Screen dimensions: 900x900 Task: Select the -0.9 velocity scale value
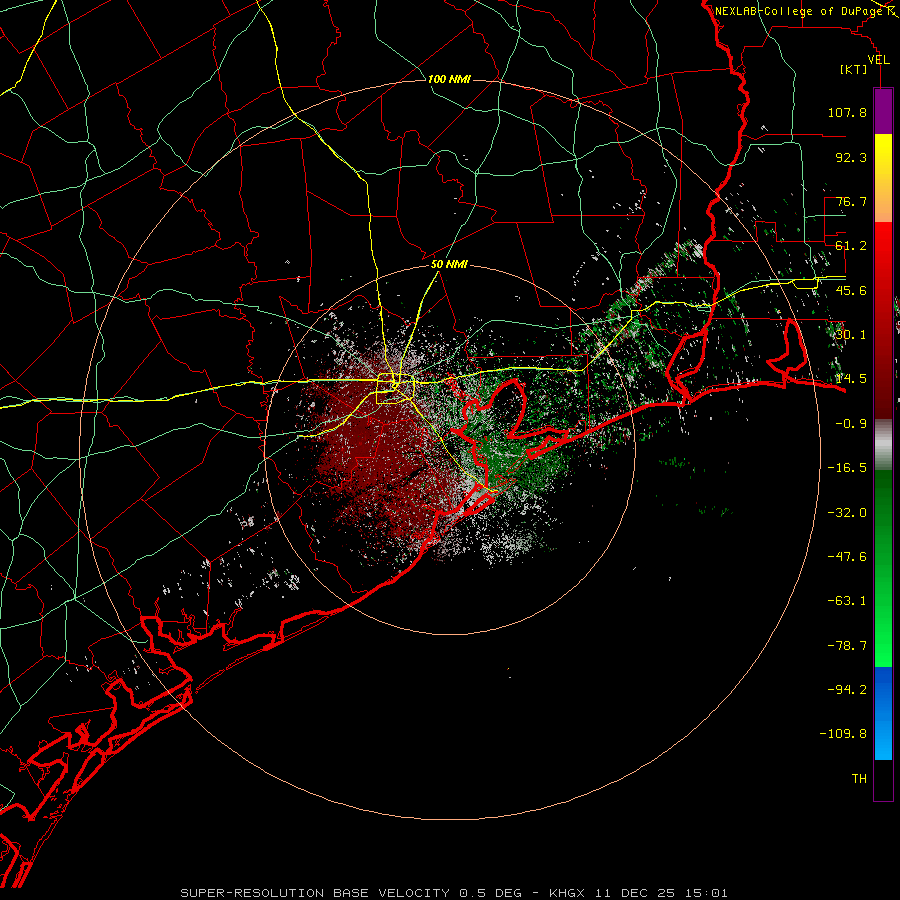[x=851, y=424]
